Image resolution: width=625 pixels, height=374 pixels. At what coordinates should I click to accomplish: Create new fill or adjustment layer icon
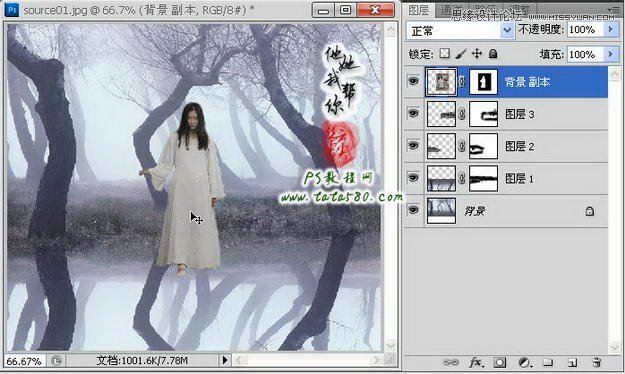coord(524,362)
